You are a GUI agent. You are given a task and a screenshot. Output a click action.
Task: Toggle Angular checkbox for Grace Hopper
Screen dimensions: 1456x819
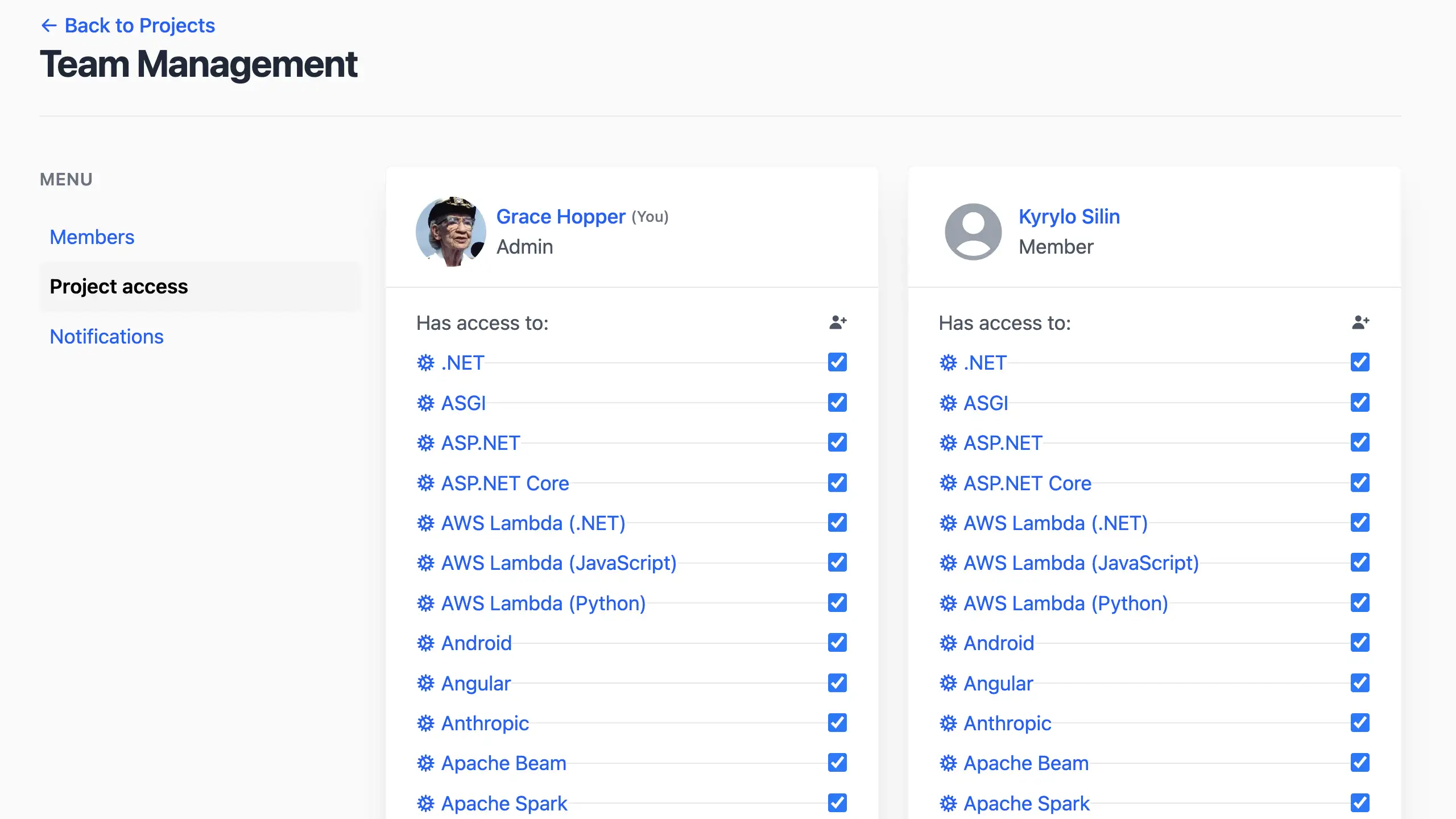click(837, 682)
